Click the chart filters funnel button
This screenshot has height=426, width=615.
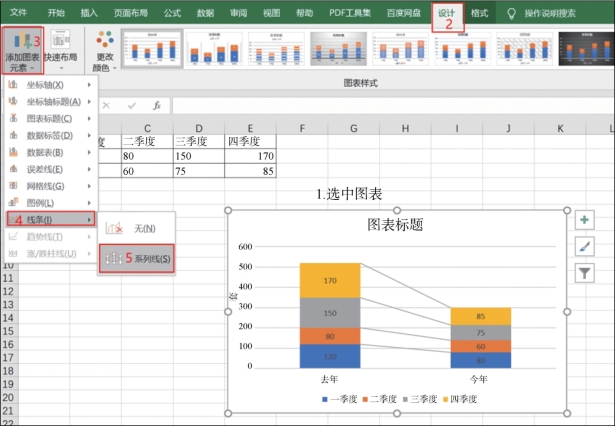point(584,273)
